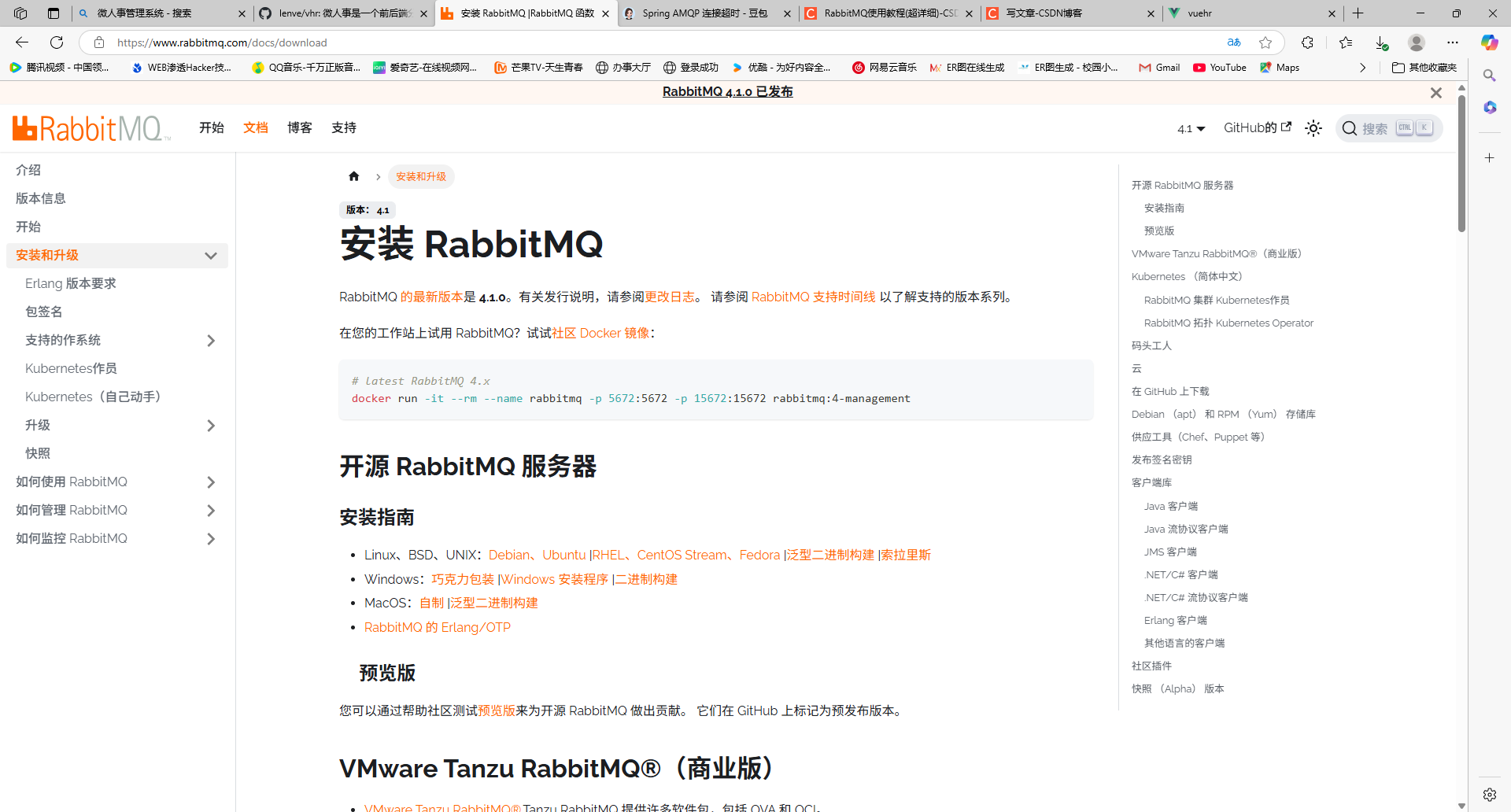Add a sidebar app with the plus icon
Image resolution: width=1511 pixels, height=812 pixels.
pos(1490,158)
